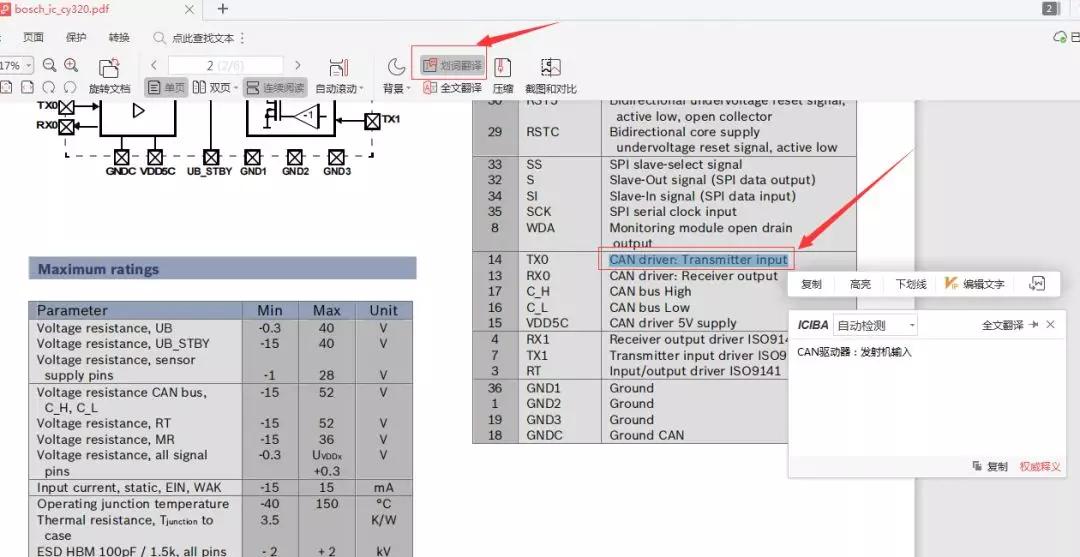The height and width of the screenshot is (557, 1080).
Task: Open the vertical dots more options
Action: click(x=242, y=39)
